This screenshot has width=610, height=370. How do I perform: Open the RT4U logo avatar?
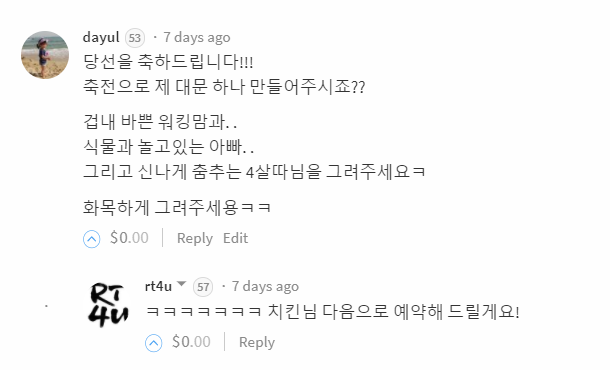click(x=108, y=304)
